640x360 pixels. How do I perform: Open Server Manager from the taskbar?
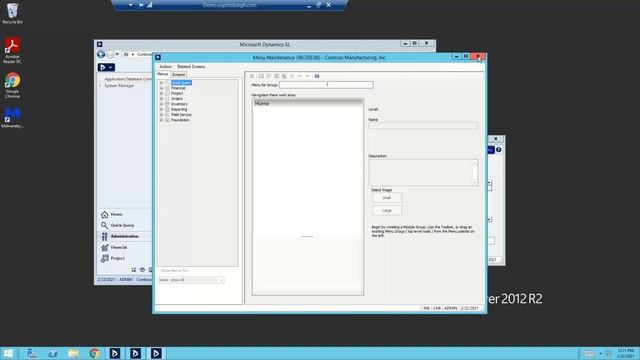tap(32, 353)
